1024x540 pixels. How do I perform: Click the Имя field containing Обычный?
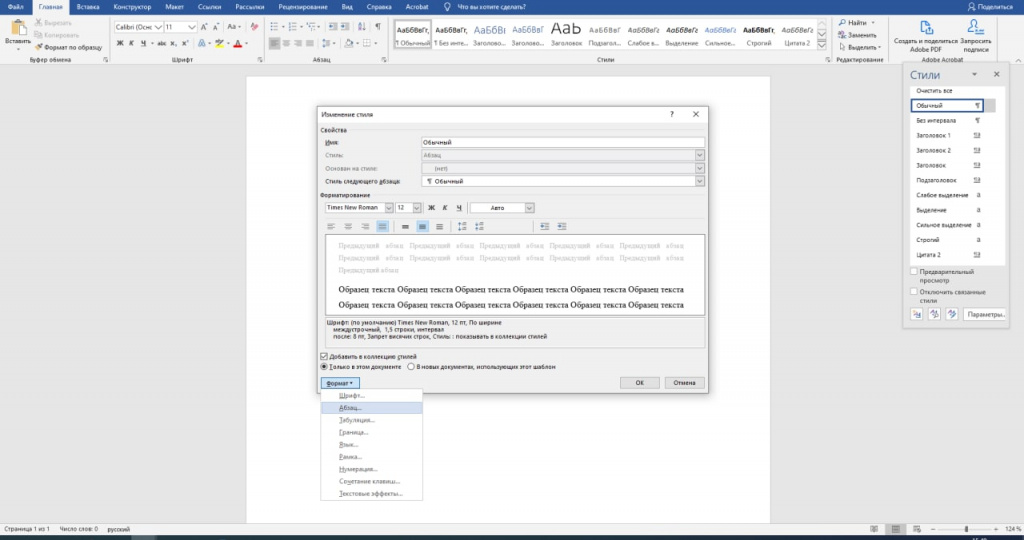(562, 142)
